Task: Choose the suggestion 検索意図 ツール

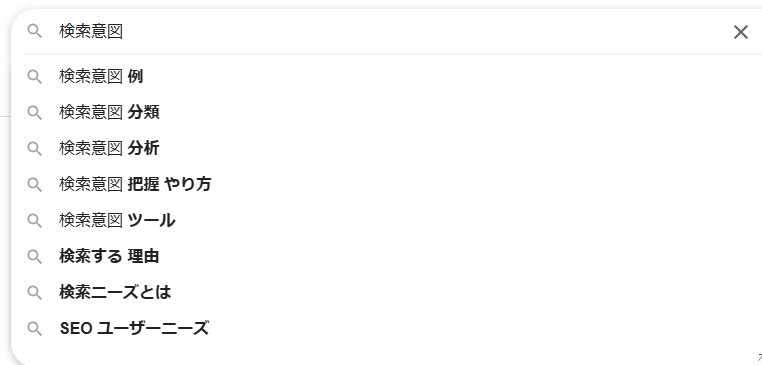Action: (x=386, y=221)
